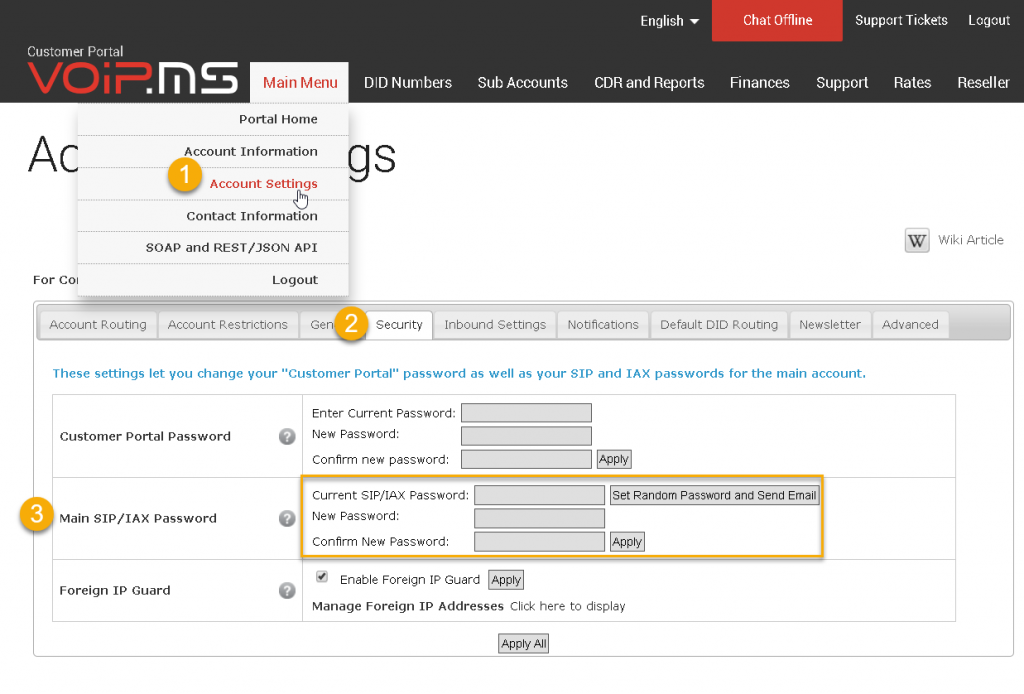This screenshot has height=694, width=1024.
Task: Open the Wiki Article icon
Action: pyautogui.click(x=916, y=240)
